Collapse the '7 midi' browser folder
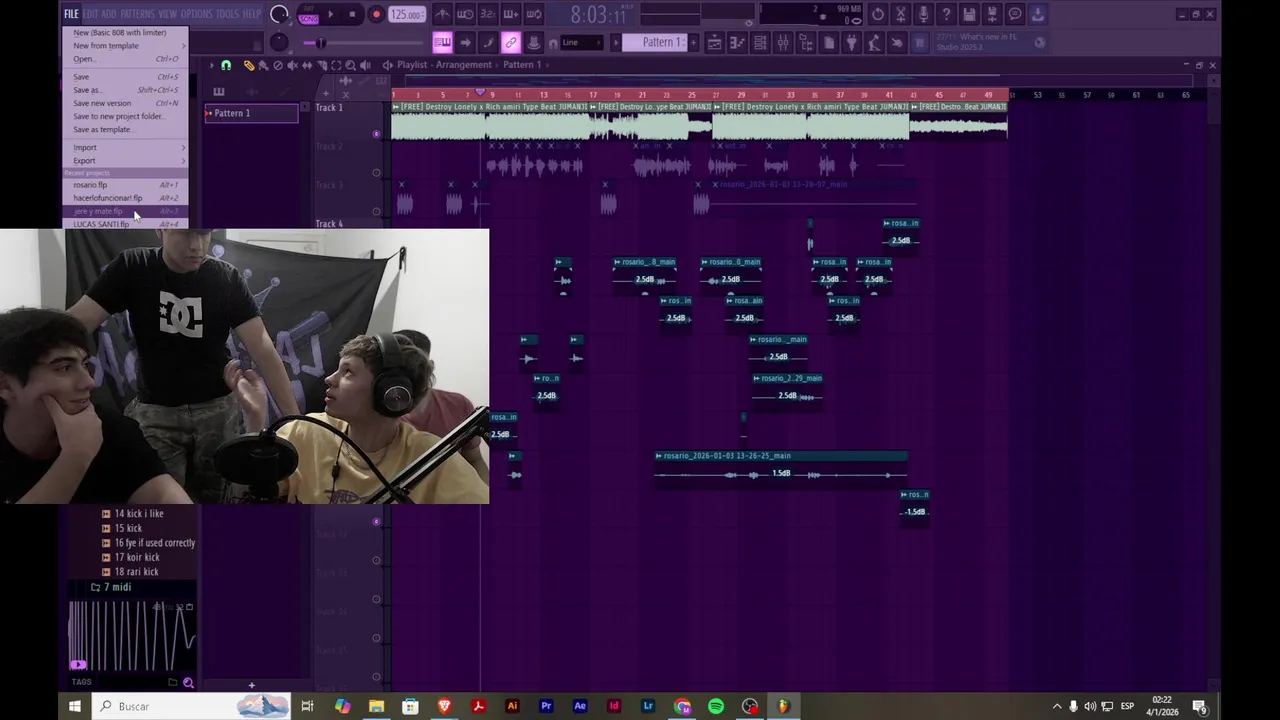This screenshot has height=720, width=1280. (x=111, y=587)
